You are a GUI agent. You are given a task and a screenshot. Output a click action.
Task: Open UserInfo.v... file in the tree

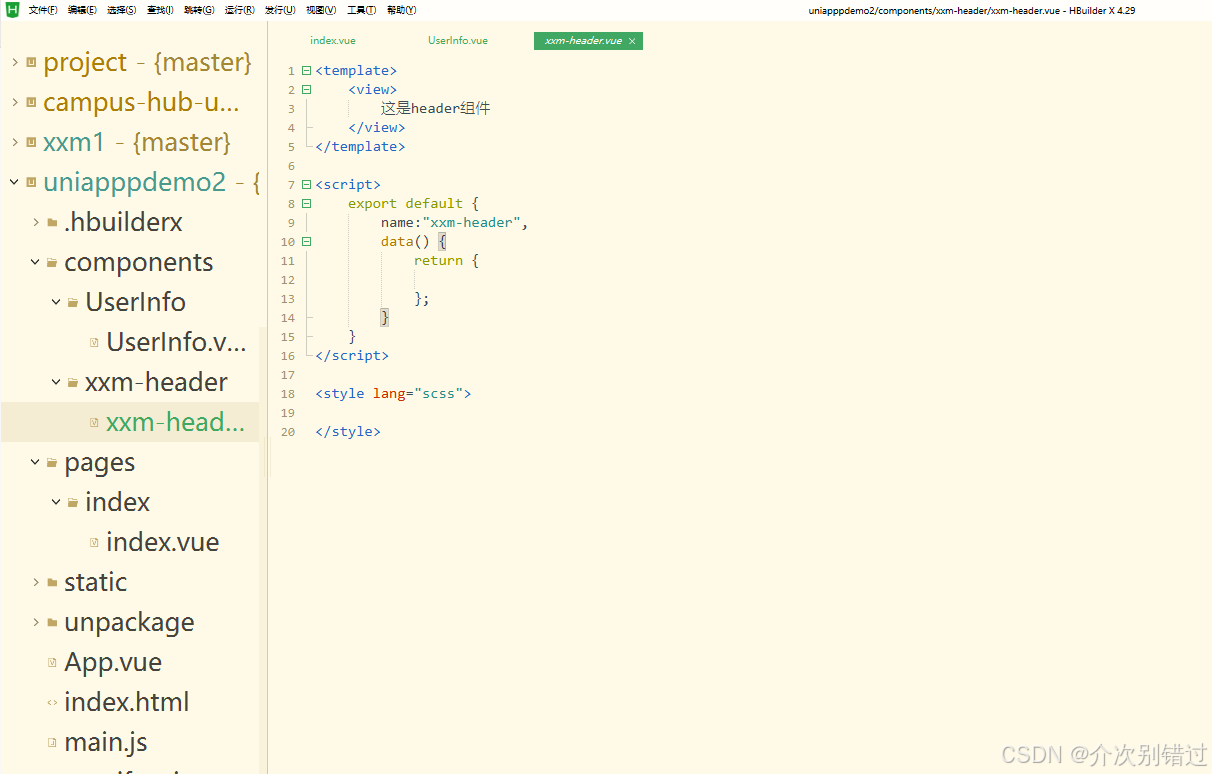[x=176, y=342]
